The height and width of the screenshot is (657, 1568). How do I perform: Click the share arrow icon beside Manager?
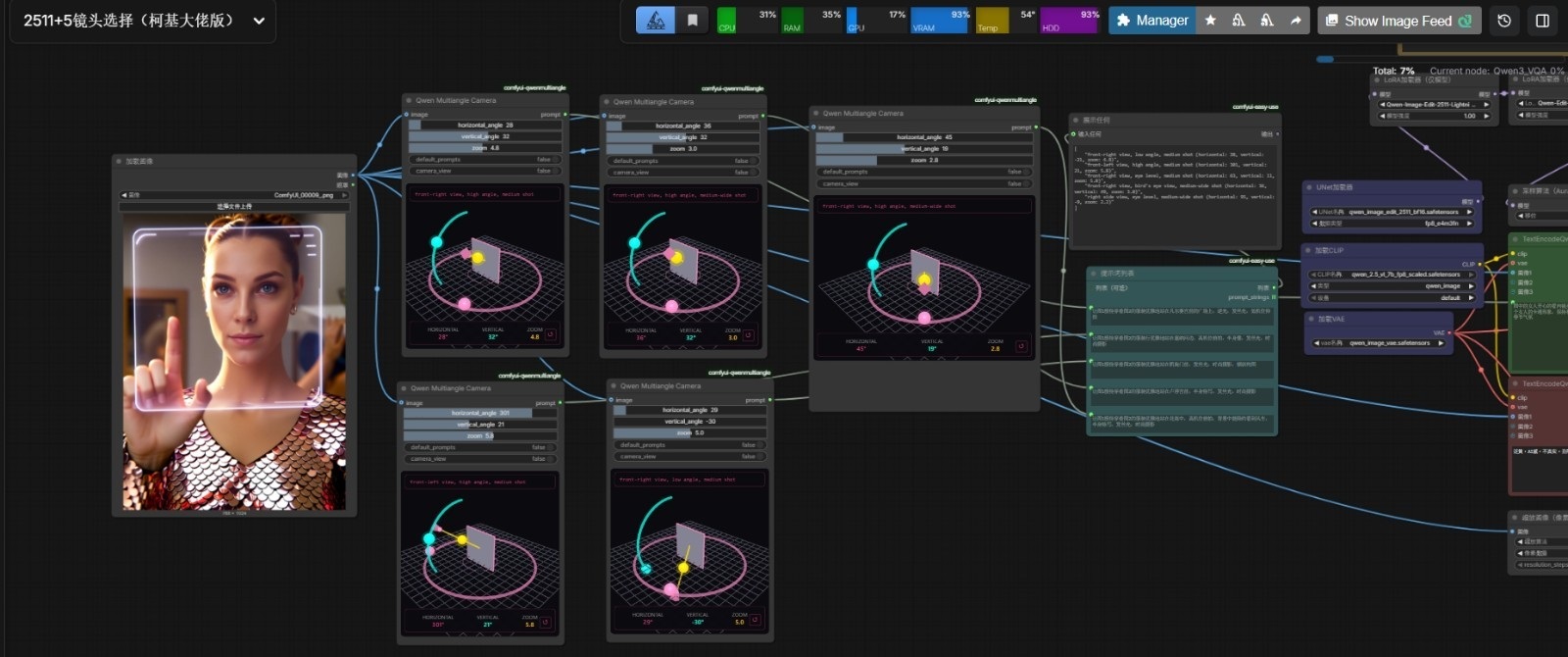[x=1296, y=21]
